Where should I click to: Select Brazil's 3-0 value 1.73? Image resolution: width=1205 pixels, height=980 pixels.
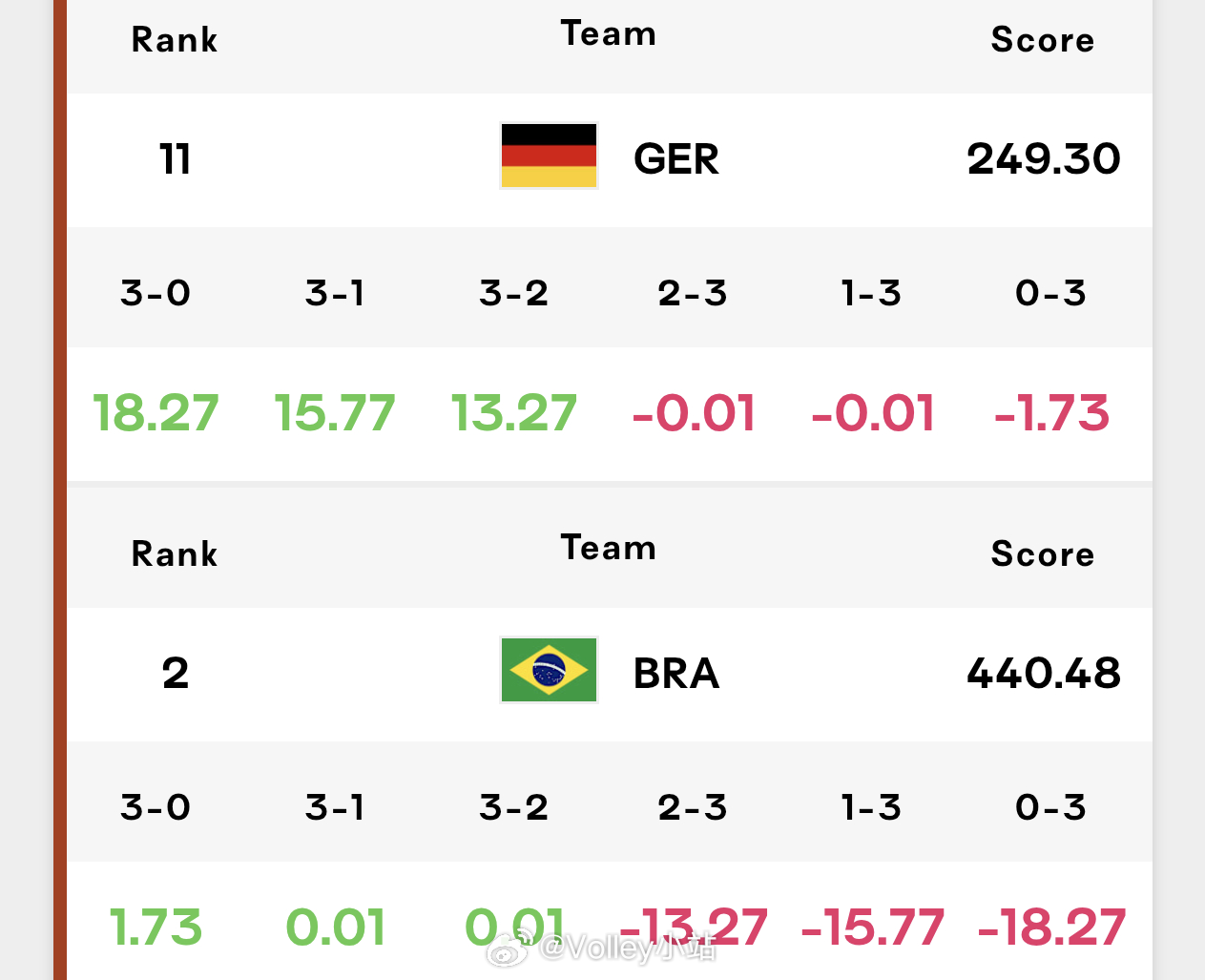156,928
